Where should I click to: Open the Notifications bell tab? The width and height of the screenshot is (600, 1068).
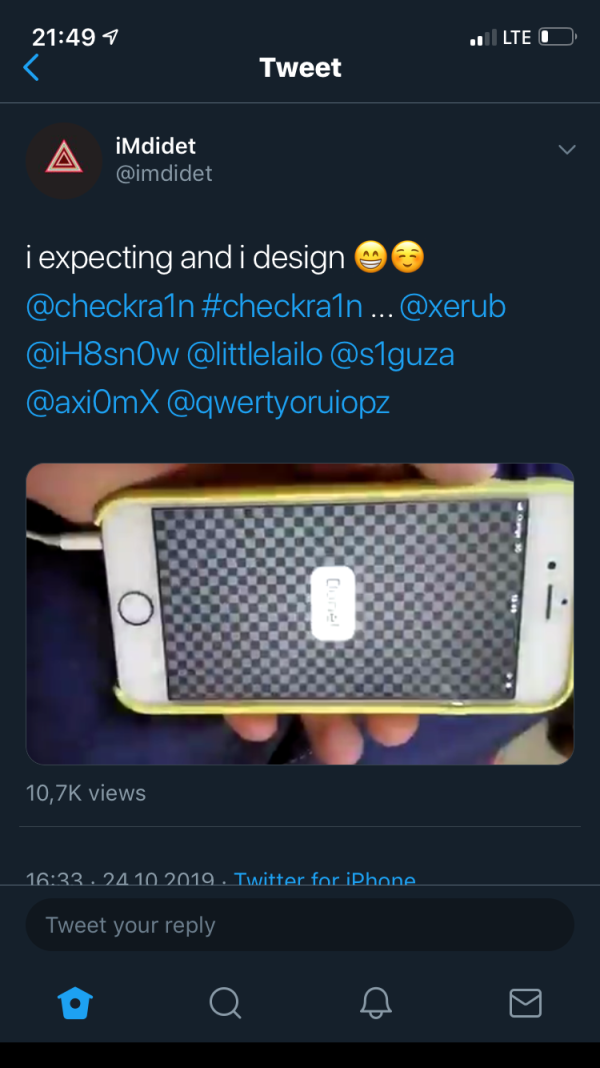point(376,1003)
